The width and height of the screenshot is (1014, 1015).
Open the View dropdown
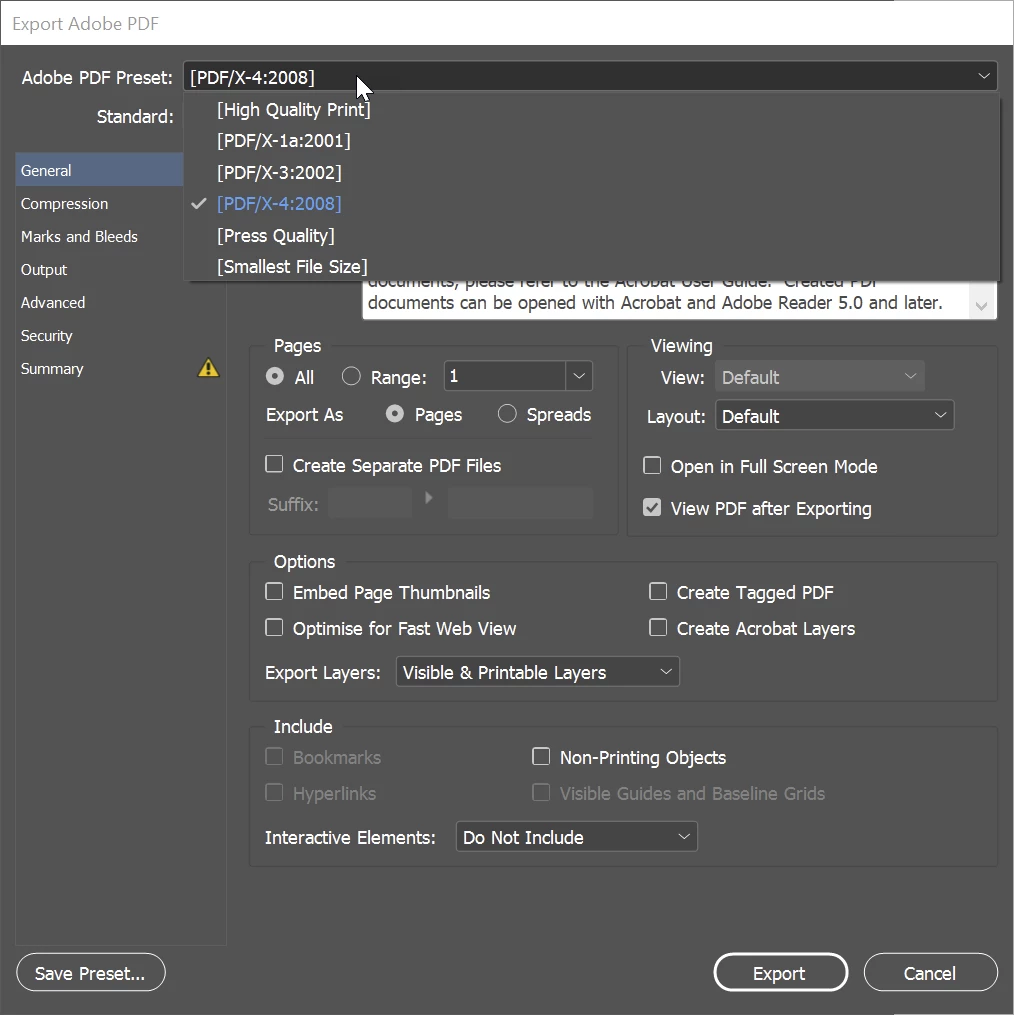(x=820, y=377)
